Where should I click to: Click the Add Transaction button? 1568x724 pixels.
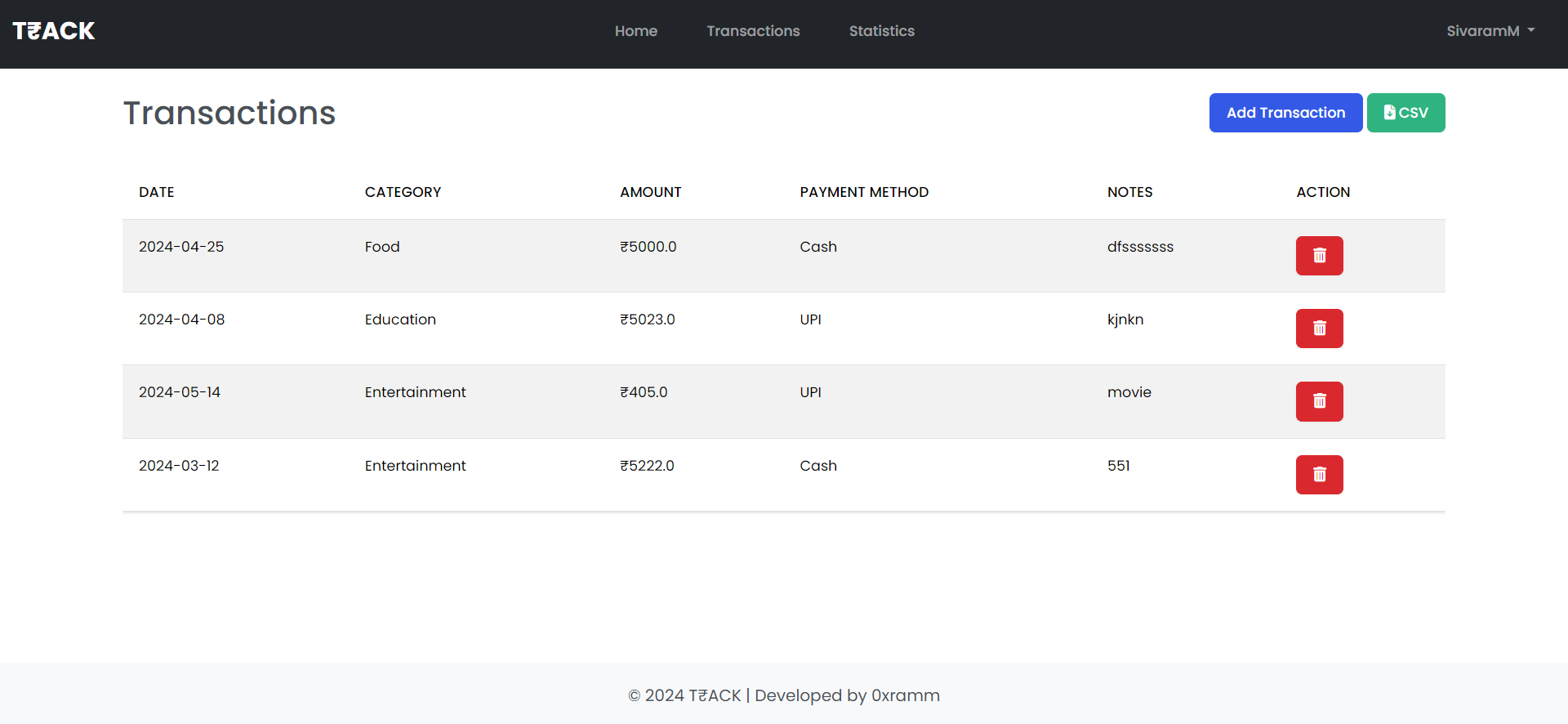coord(1285,113)
